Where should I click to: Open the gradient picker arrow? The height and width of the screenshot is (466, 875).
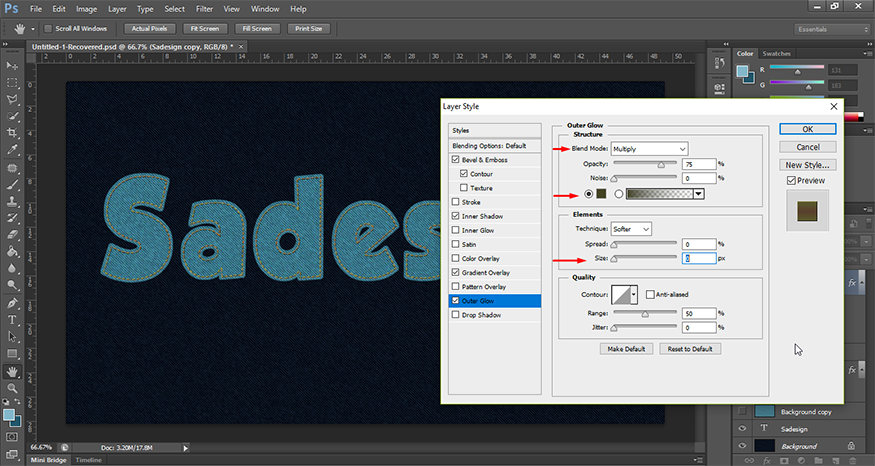click(x=698, y=194)
